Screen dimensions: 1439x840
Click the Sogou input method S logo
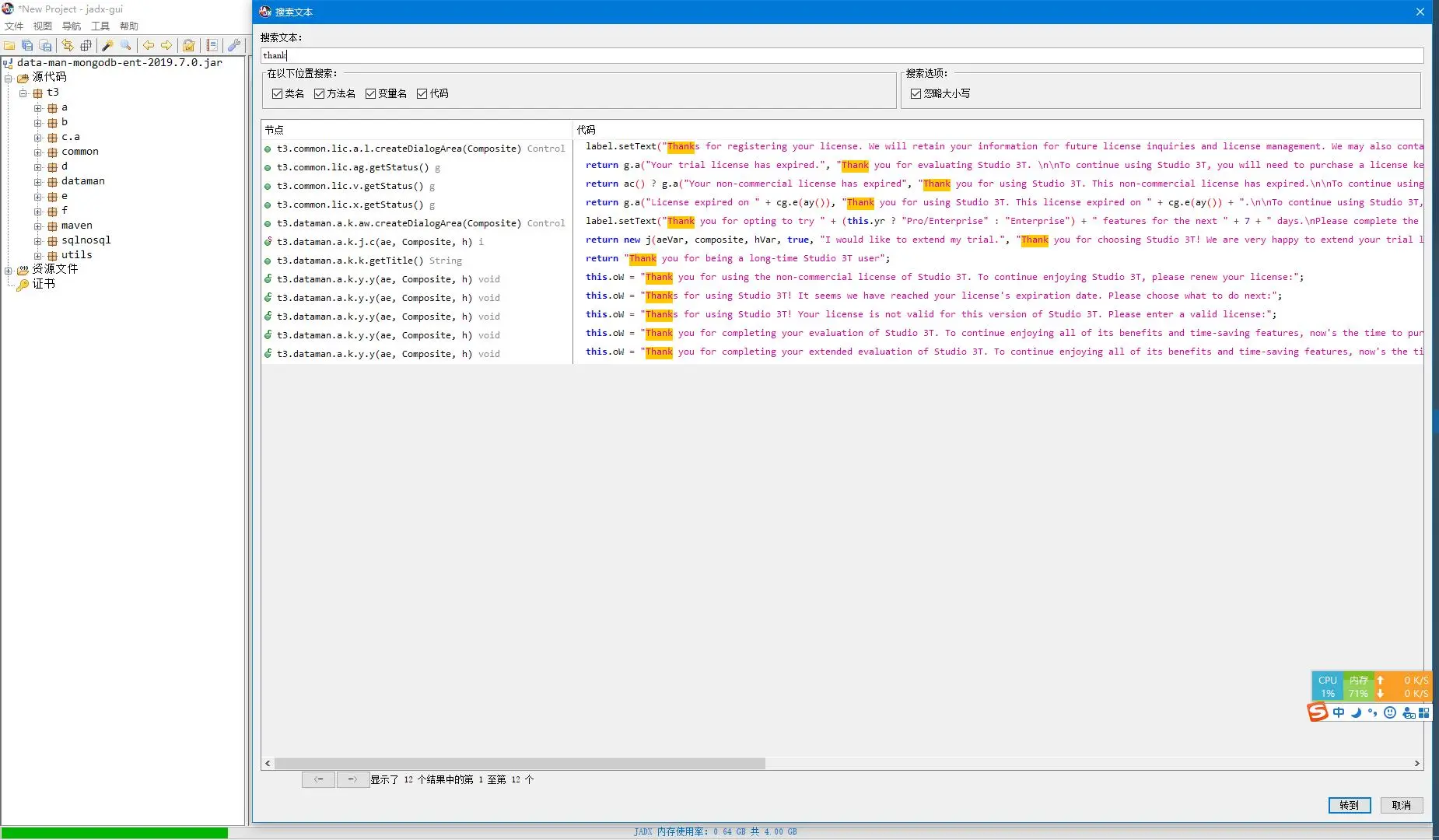[x=1317, y=712]
